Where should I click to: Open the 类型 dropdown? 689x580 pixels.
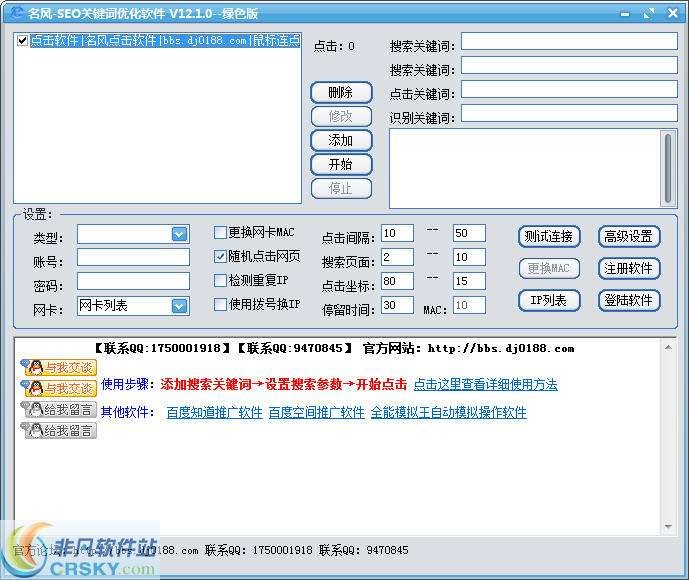pos(179,234)
